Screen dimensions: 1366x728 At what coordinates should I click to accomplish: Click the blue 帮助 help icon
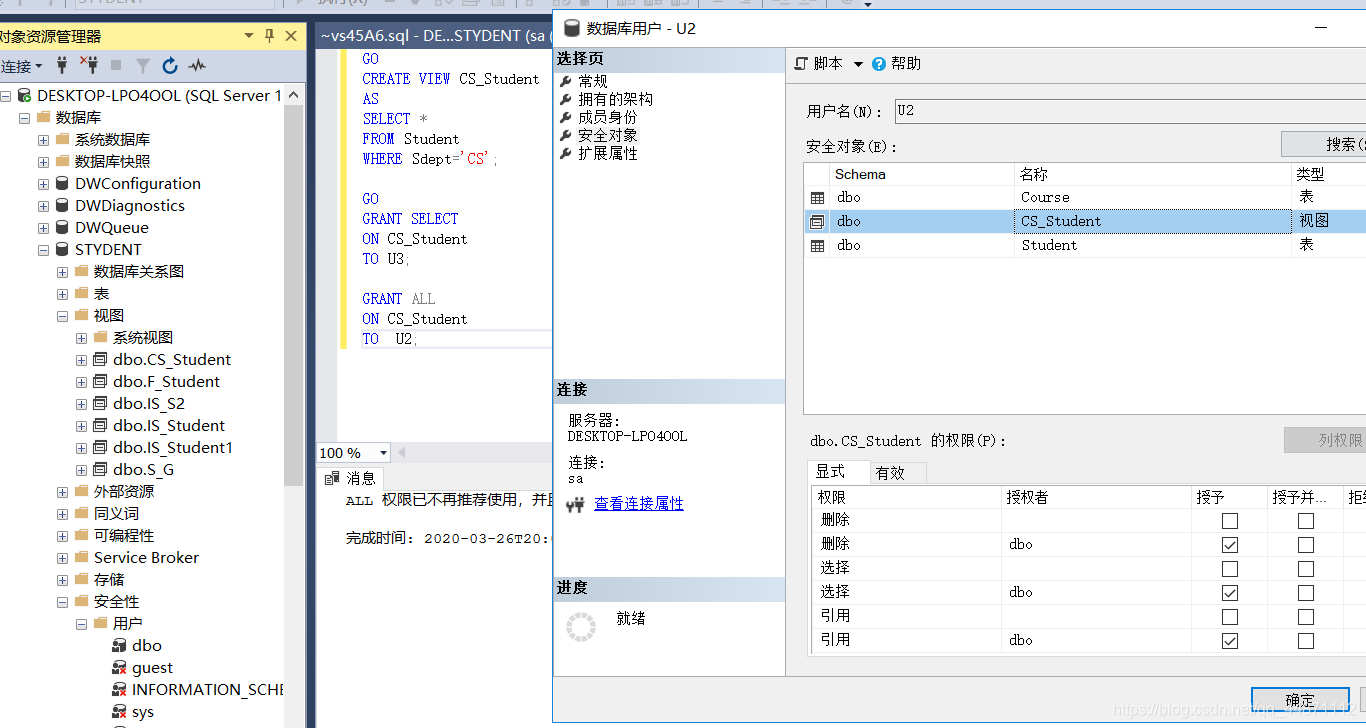(x=879, y=64)
